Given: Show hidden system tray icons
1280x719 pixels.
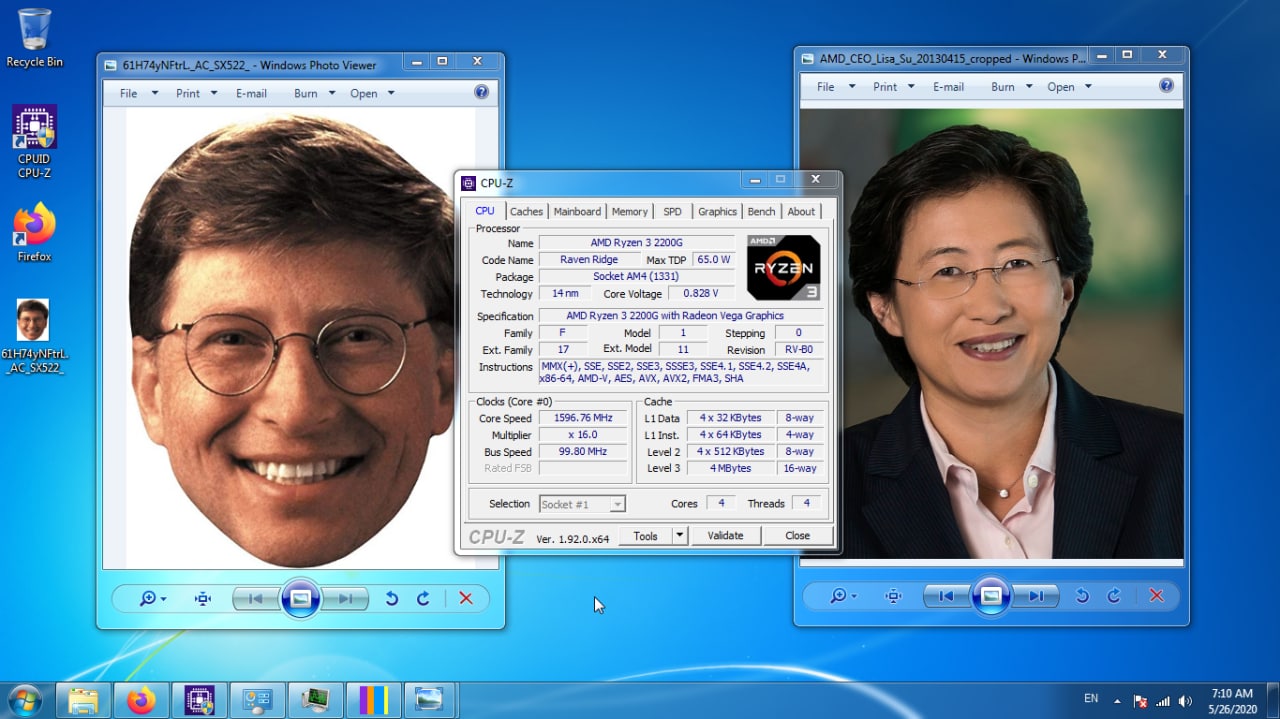Looking at the screenshot, I should pyautogui.click(x=1117, y=701).
